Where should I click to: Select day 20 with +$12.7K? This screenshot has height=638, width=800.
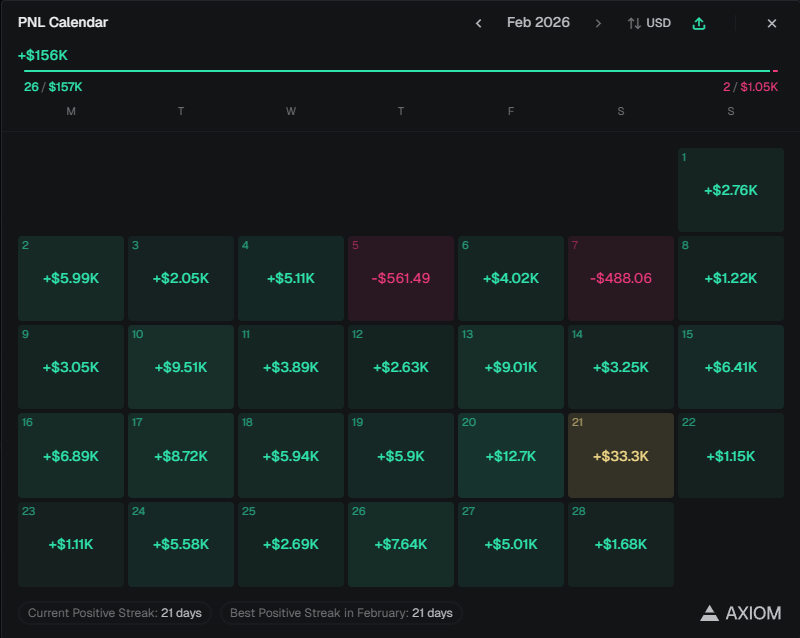(x=511, y=455)
